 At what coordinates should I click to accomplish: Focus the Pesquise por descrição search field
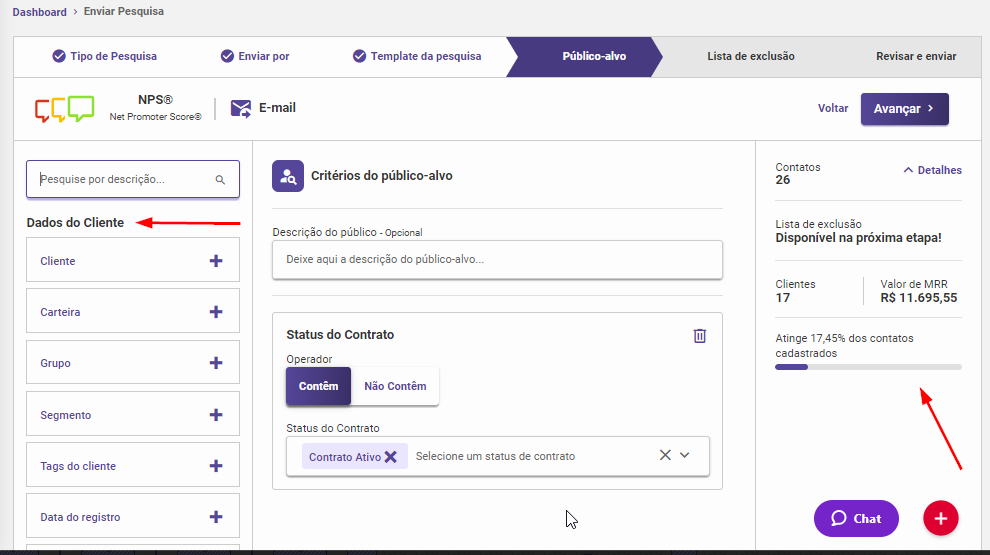(x=133, y=179)
